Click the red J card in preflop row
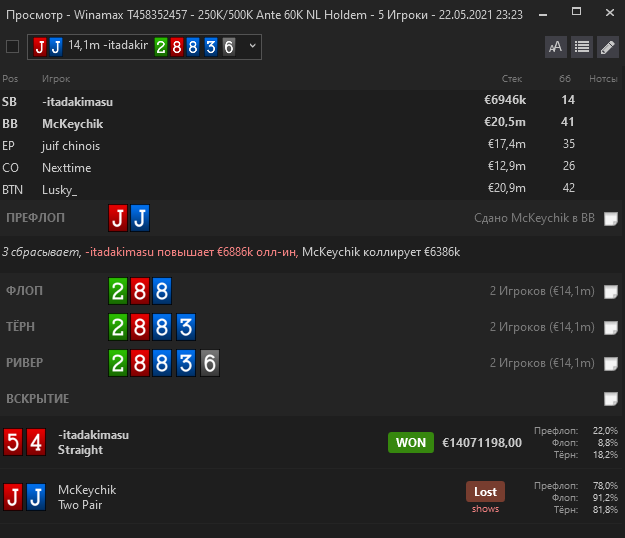The width and height of the screenshot is (625, 538). click(118, 218)
